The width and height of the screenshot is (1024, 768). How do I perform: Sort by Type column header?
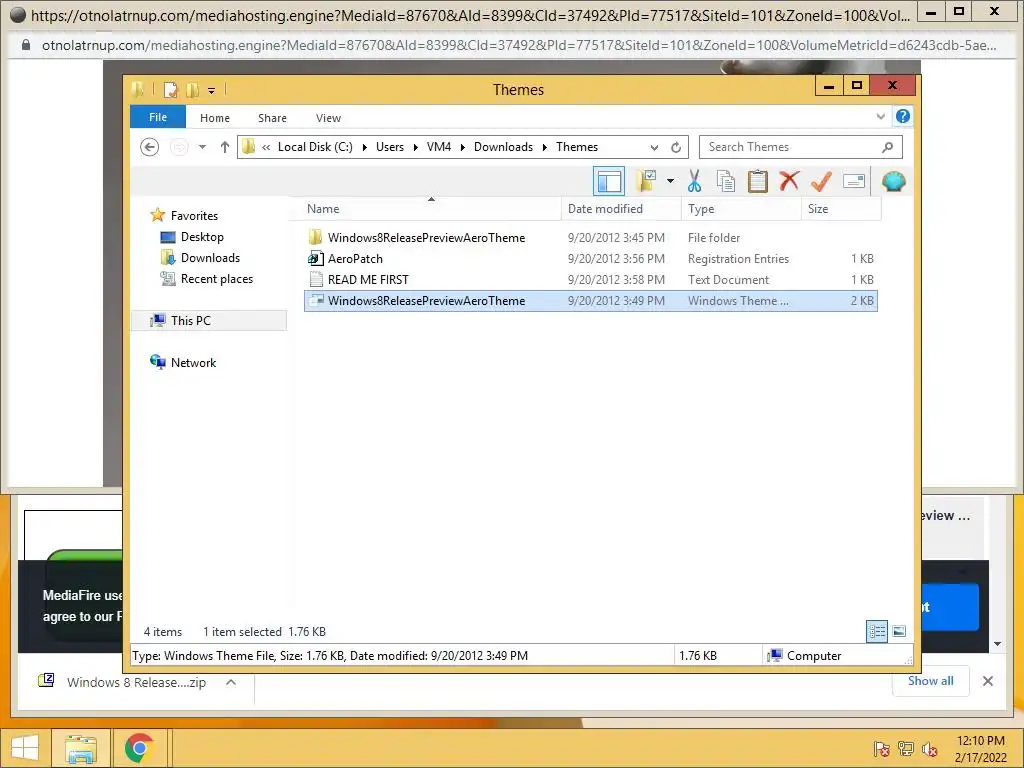click(741, 209)
